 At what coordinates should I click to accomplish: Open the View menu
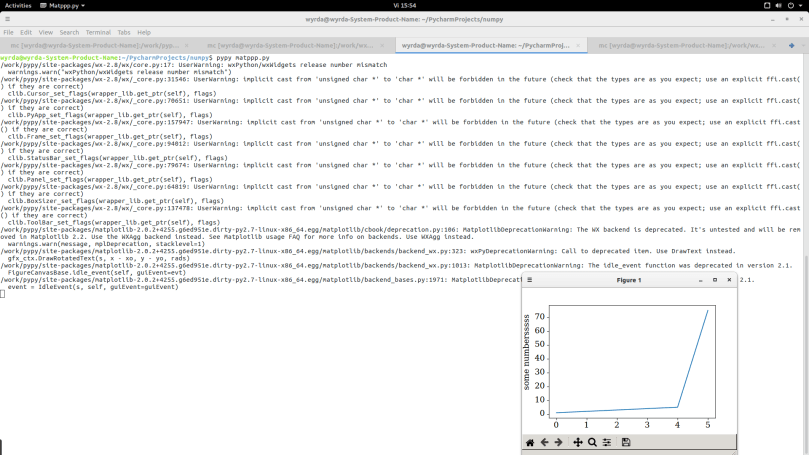45,32
